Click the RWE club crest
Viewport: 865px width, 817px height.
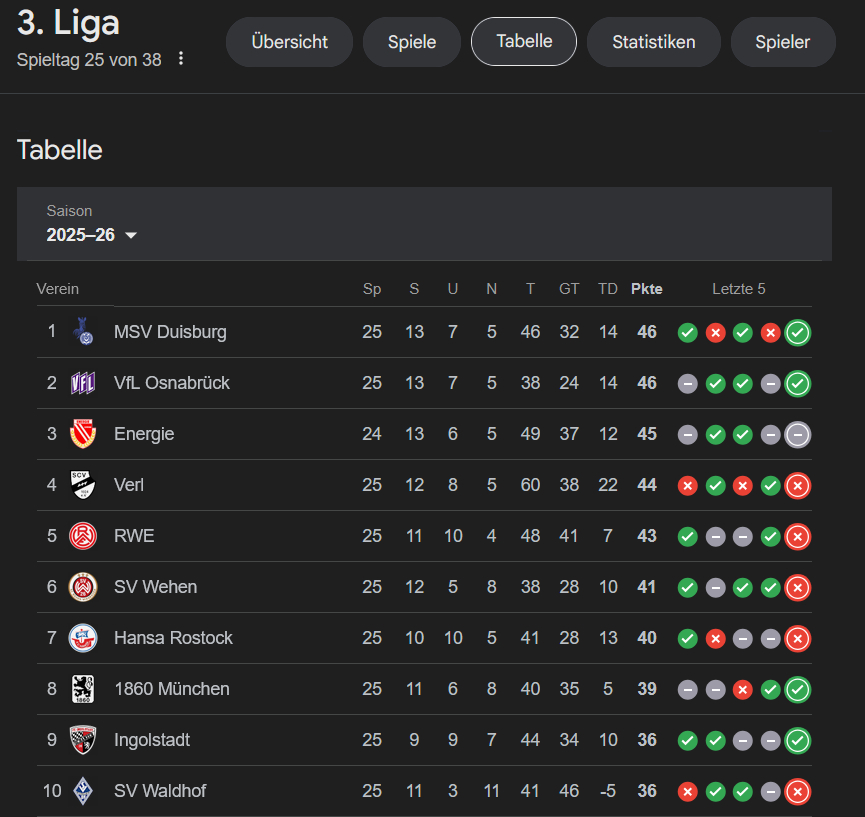[82, 536]
